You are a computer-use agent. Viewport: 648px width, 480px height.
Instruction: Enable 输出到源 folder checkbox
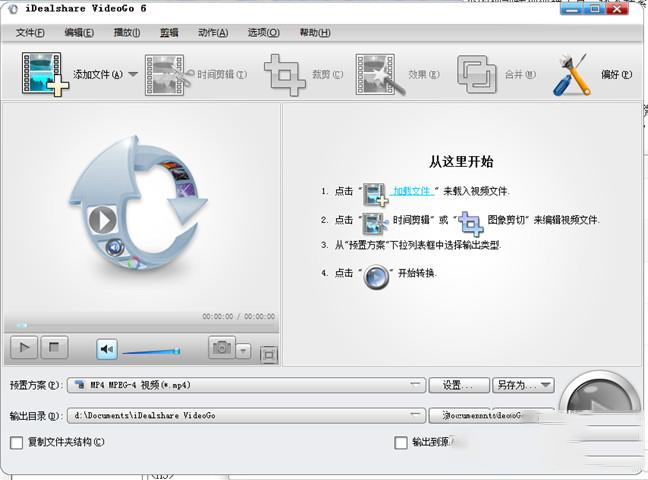click(x=401, y=443)
